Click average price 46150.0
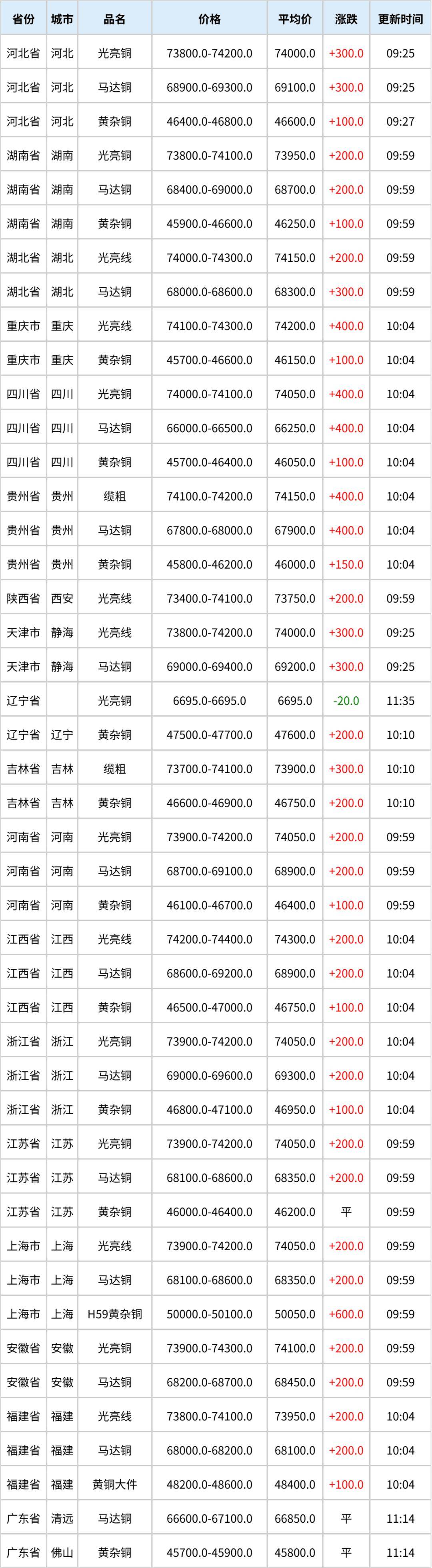Image resolution: width=432 pixels, height=1568 pixels. (x=295, y=360)
